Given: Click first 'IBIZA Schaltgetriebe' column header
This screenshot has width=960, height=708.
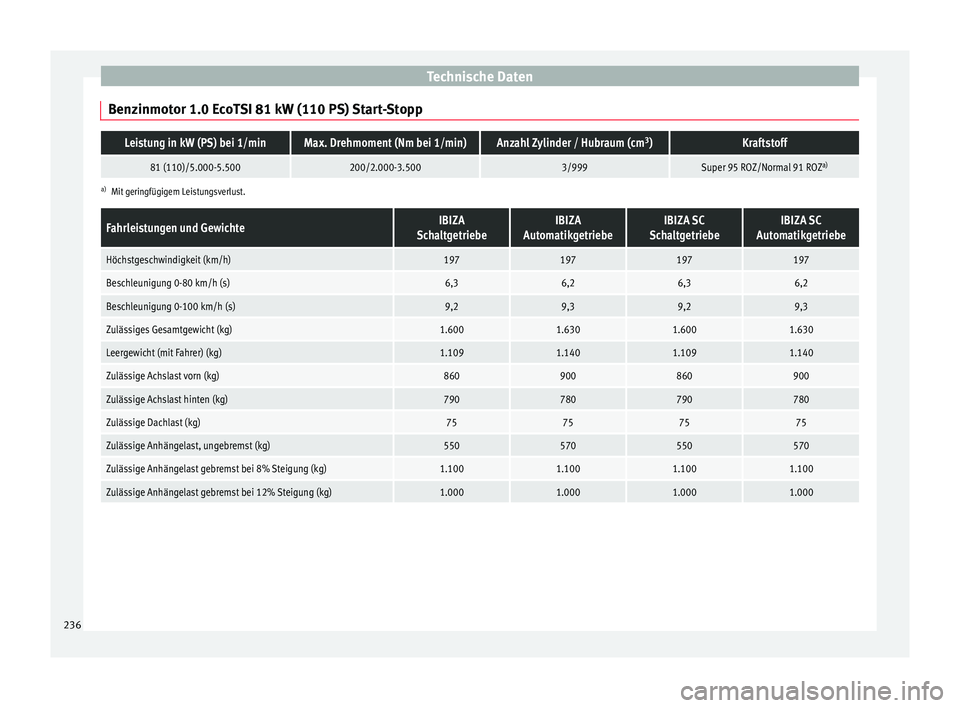Looking at the screenshot, I should point(452,228).
